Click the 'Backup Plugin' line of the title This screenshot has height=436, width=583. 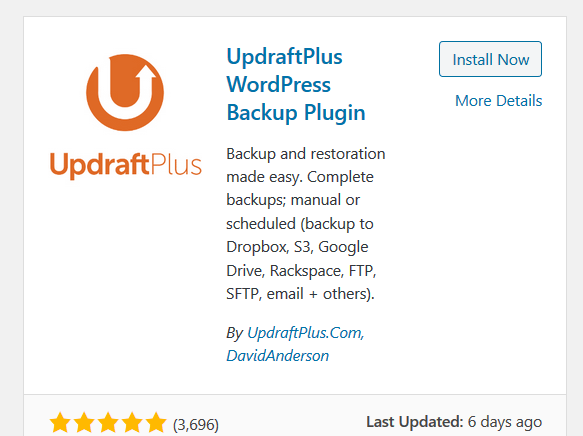[296, 113]
